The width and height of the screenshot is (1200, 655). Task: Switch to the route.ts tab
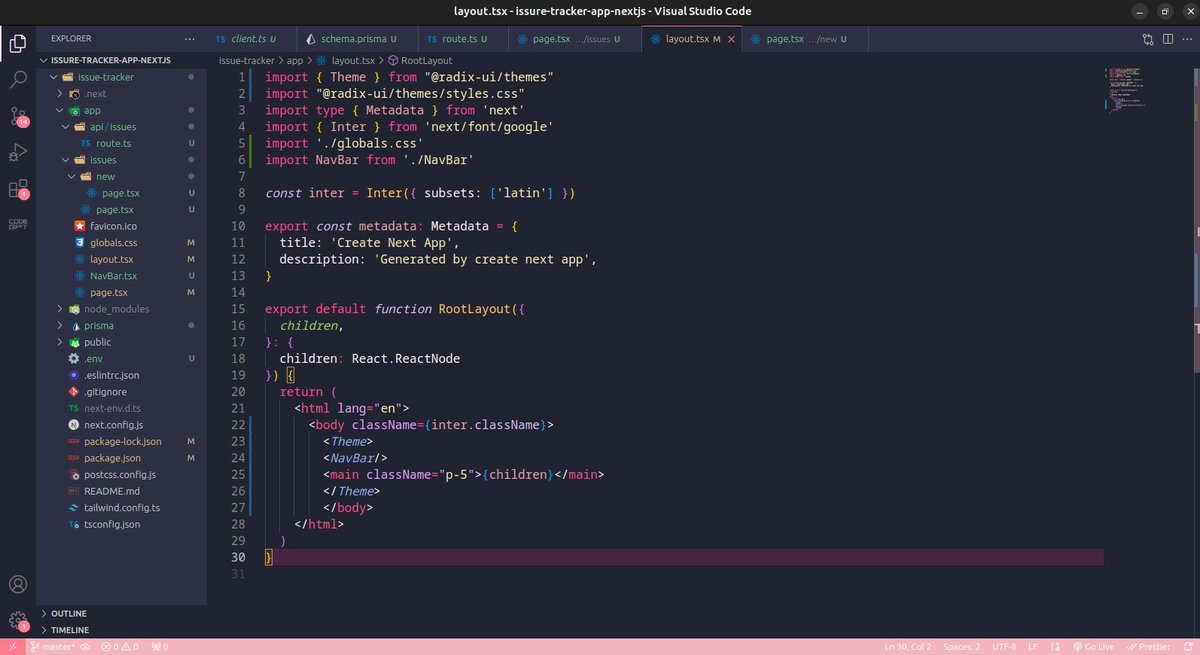462,39
